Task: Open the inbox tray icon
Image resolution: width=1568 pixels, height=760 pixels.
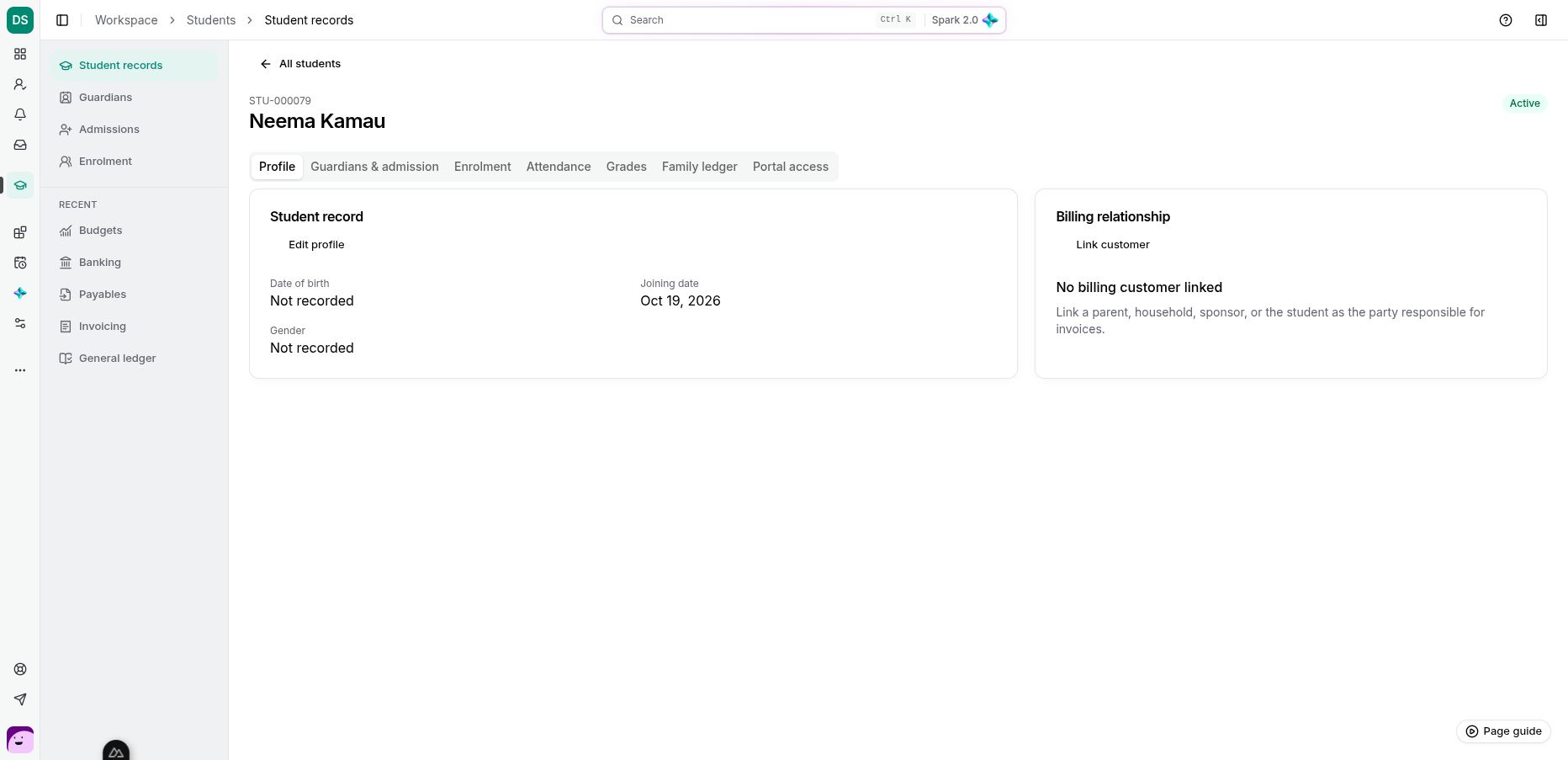Action: tap(20, 145)
